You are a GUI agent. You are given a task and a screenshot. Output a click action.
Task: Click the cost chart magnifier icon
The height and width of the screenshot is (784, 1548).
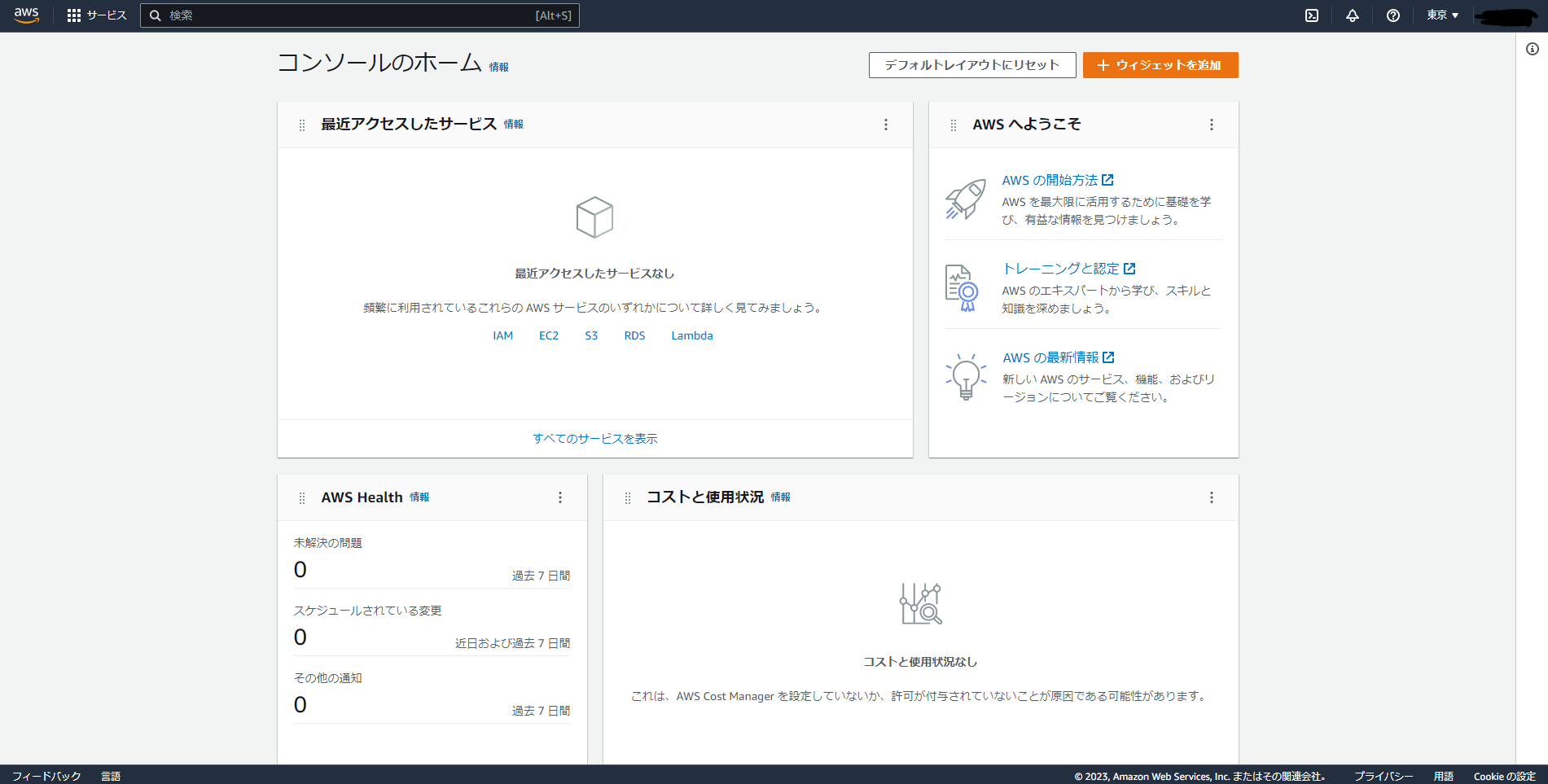921,604
